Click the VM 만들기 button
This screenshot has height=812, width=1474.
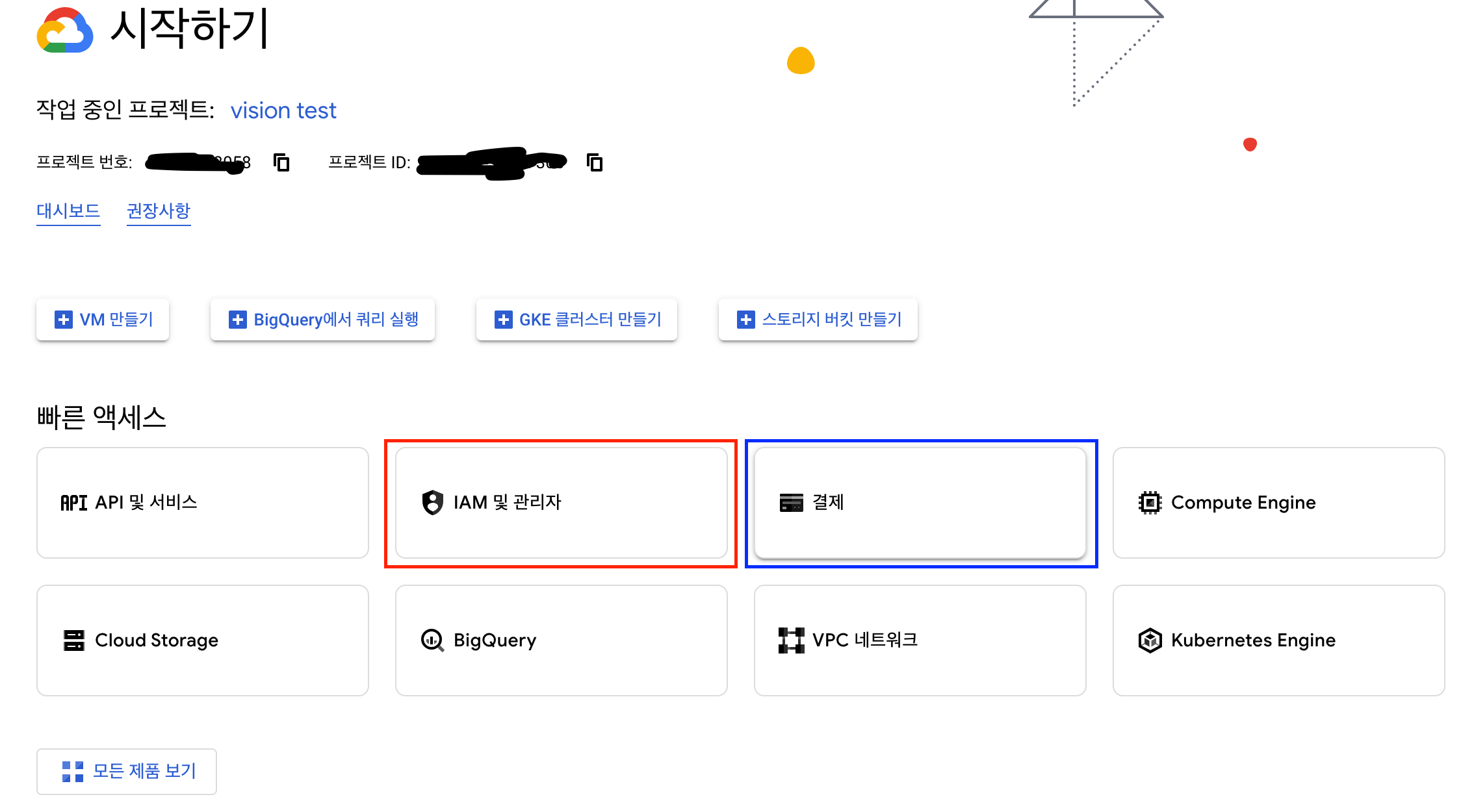coord(102,319)
